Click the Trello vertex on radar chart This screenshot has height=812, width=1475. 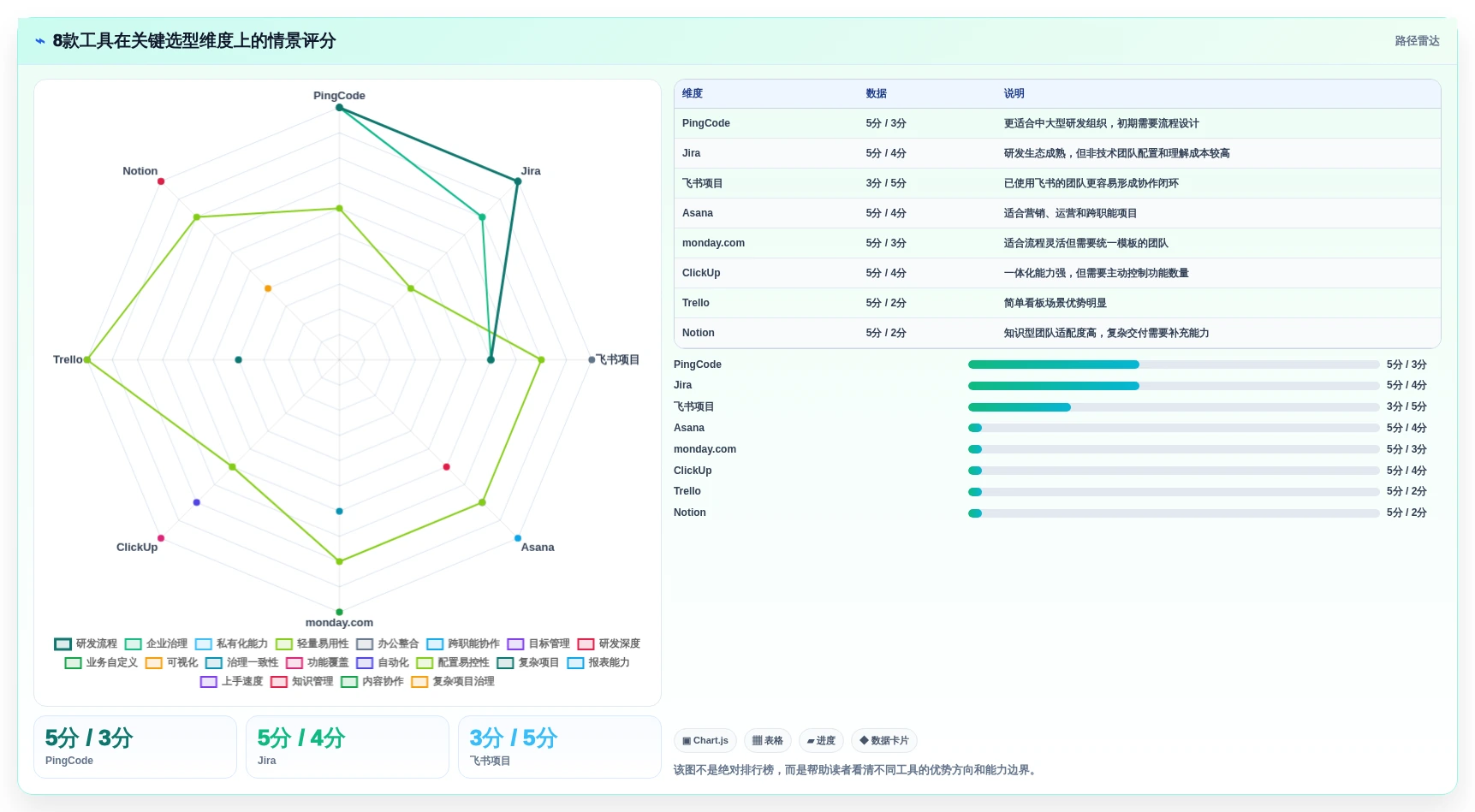click(87, 360)
